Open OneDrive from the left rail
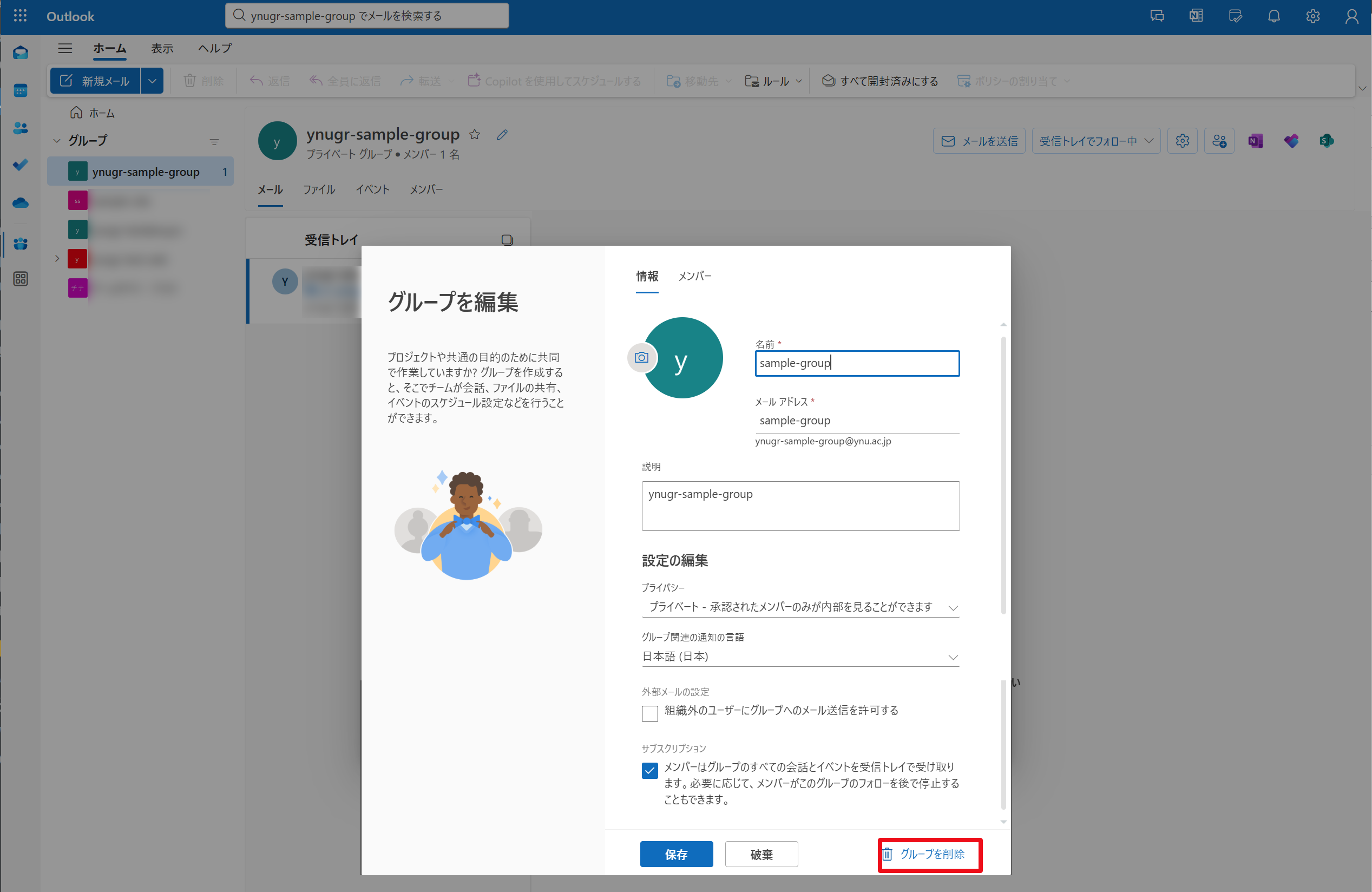 pos(20,202)
